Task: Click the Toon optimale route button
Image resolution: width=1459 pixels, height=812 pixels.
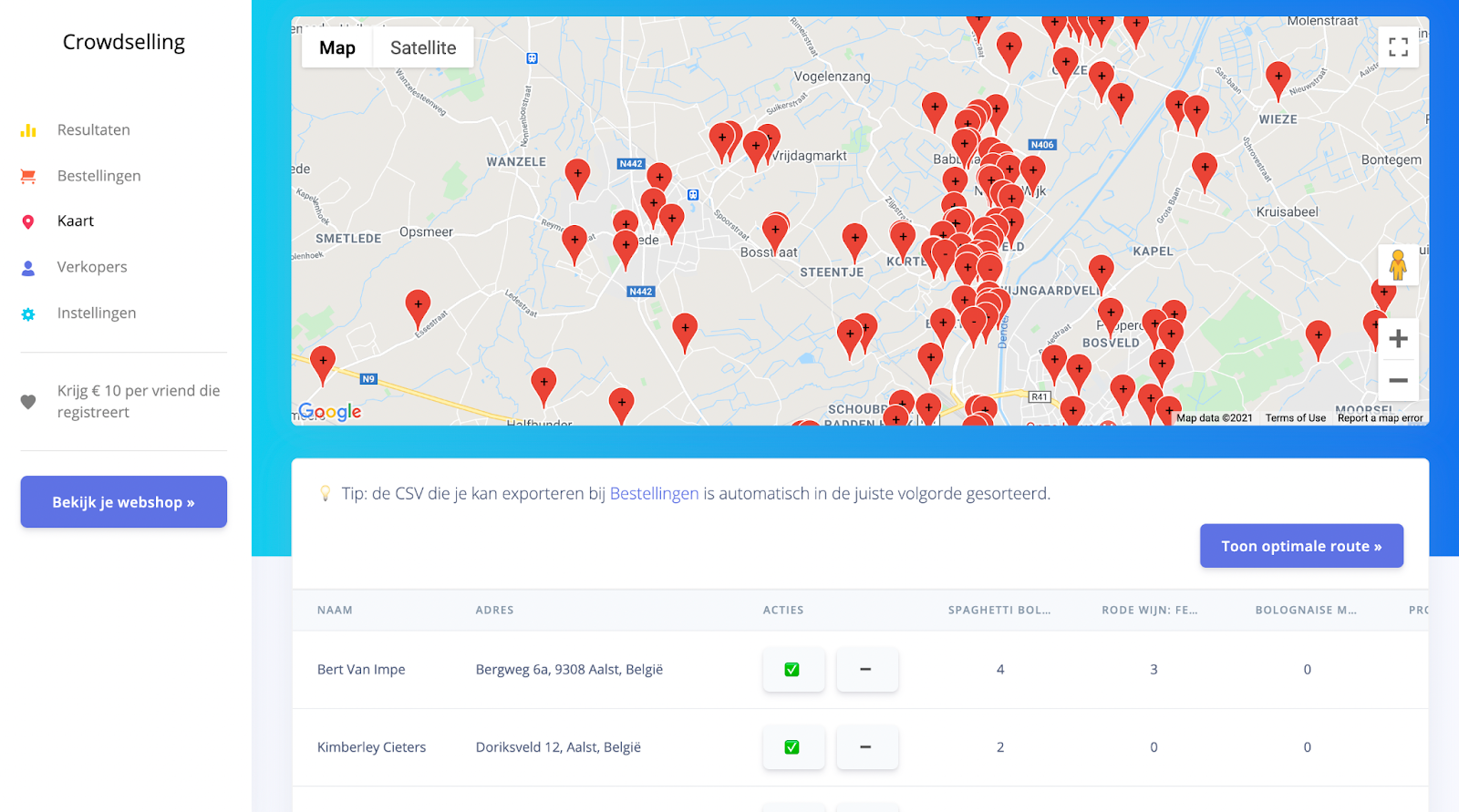Action: [1301, 546]
